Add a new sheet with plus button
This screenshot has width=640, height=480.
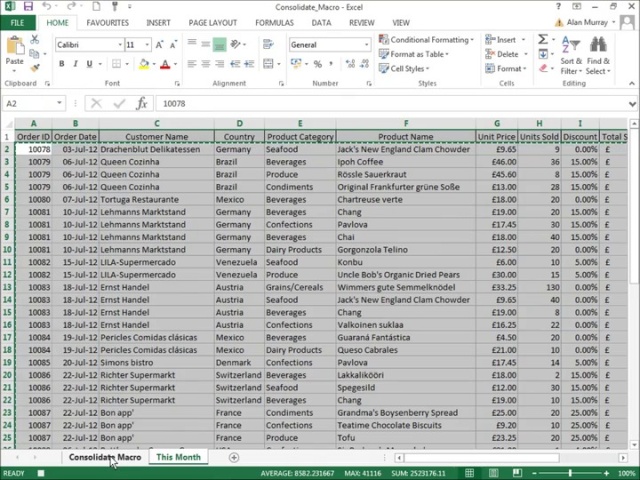point(234,458)
